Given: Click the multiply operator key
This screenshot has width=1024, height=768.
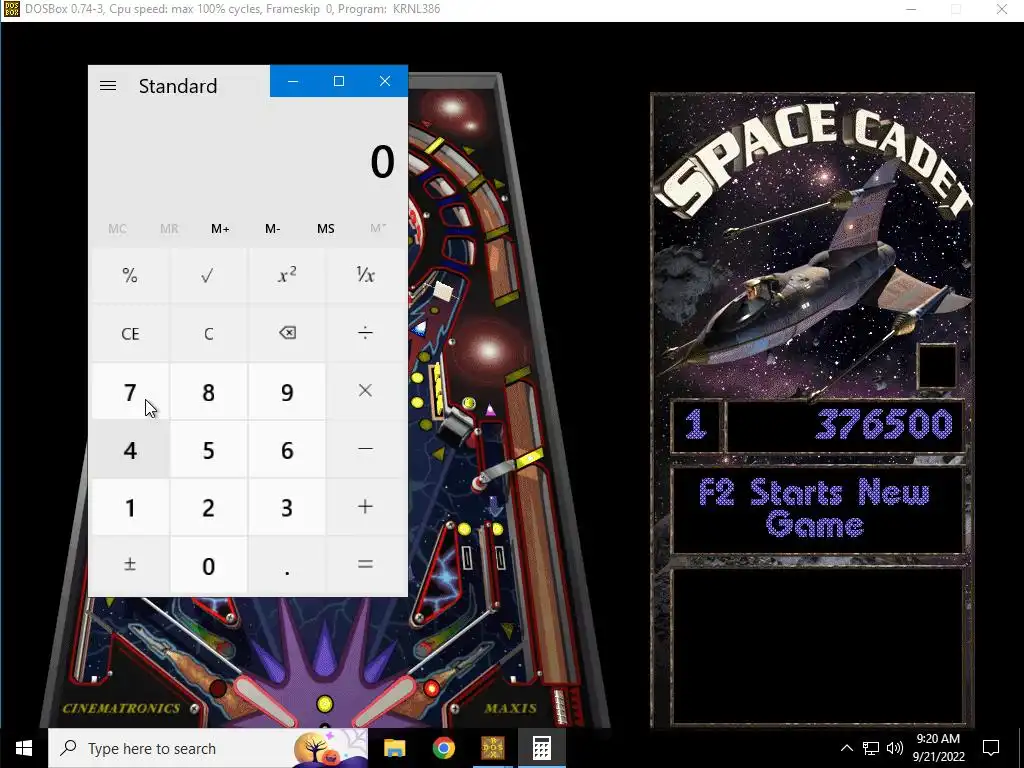Looking at the screenshot, I should 365,391.
